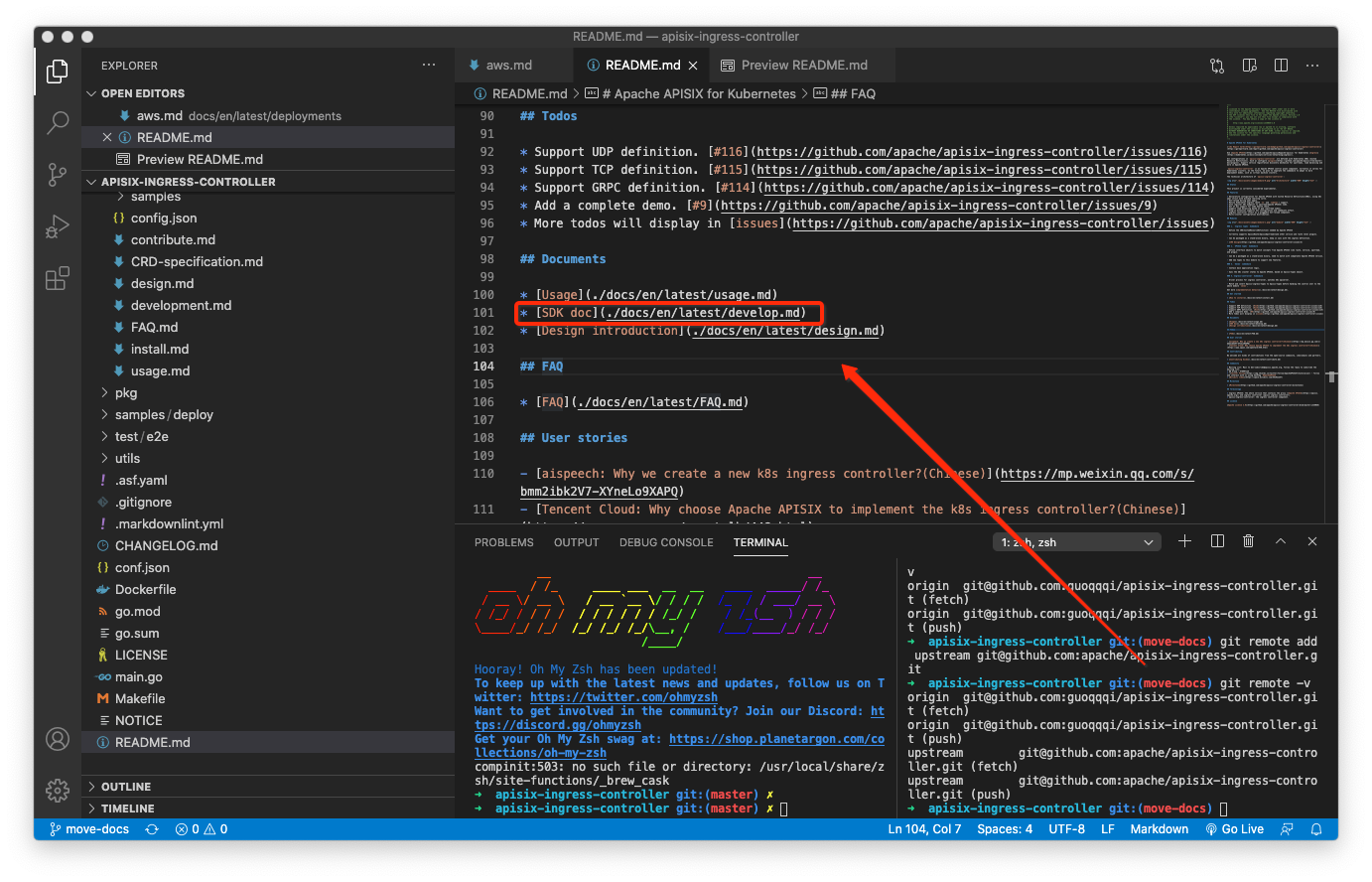
Task: Close the terminal panel
Action: click(x=1312, y=541)
